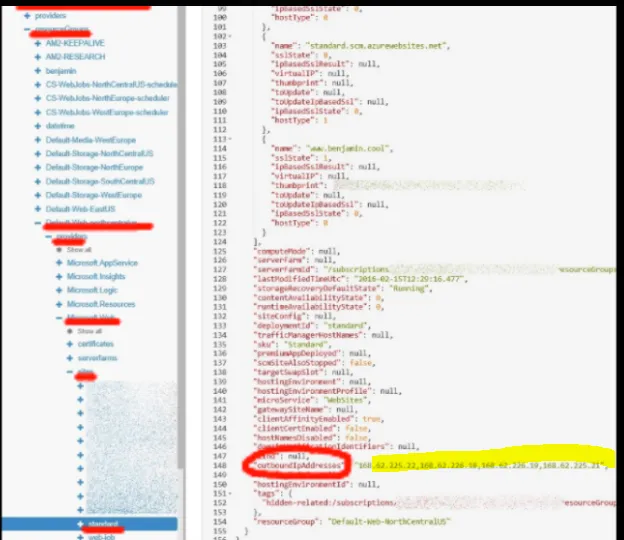Expand the web-job site node
The height and width of the screenshot is (540, 624).
(80, 537)
